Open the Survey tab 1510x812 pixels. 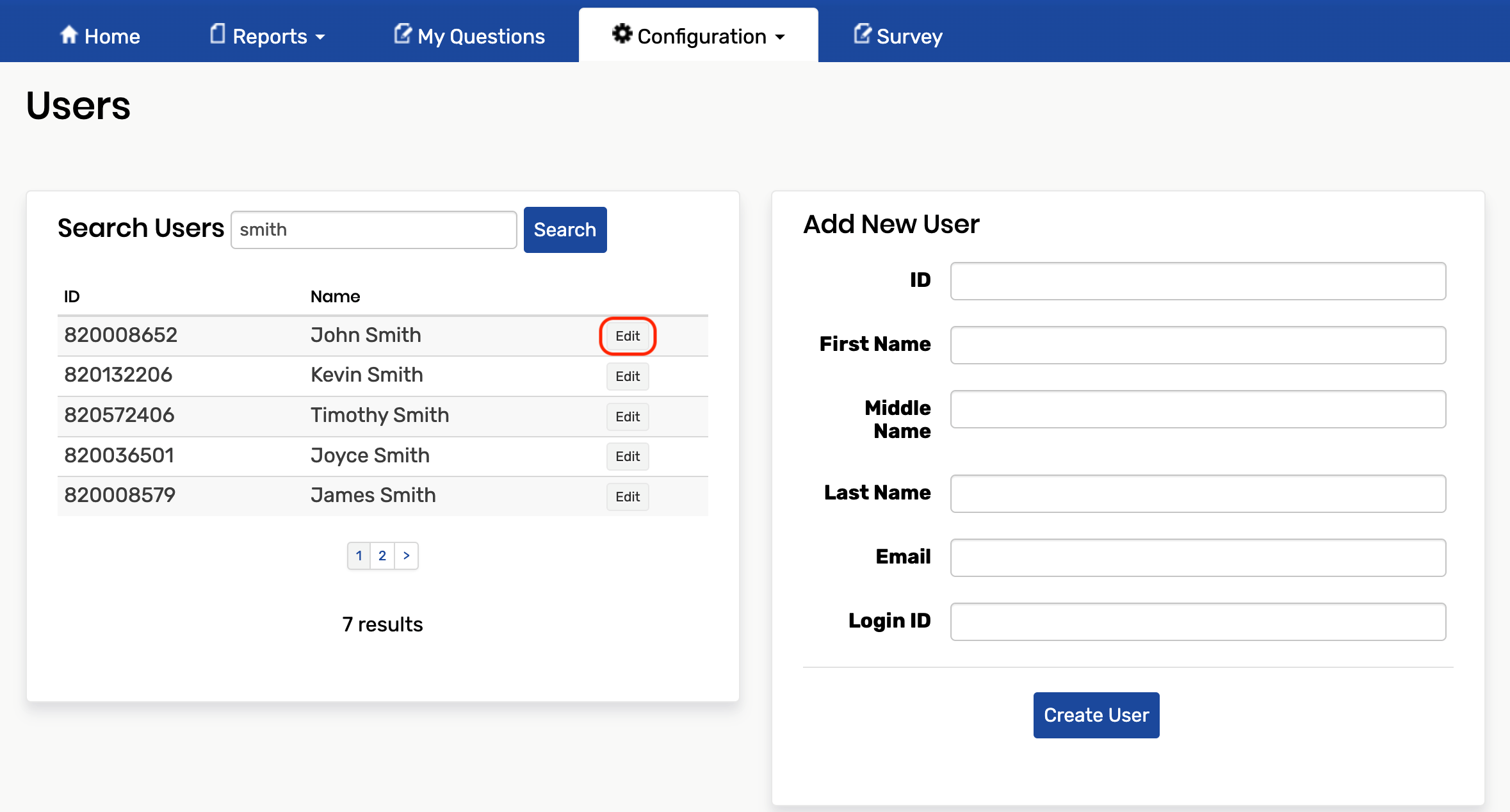[909, 37]
